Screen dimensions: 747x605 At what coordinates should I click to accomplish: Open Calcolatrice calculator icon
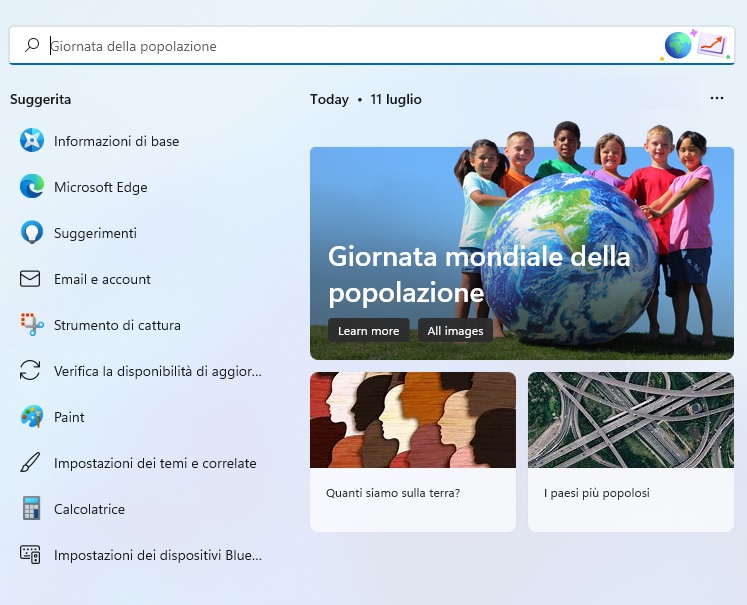click(x=31, y=508)
